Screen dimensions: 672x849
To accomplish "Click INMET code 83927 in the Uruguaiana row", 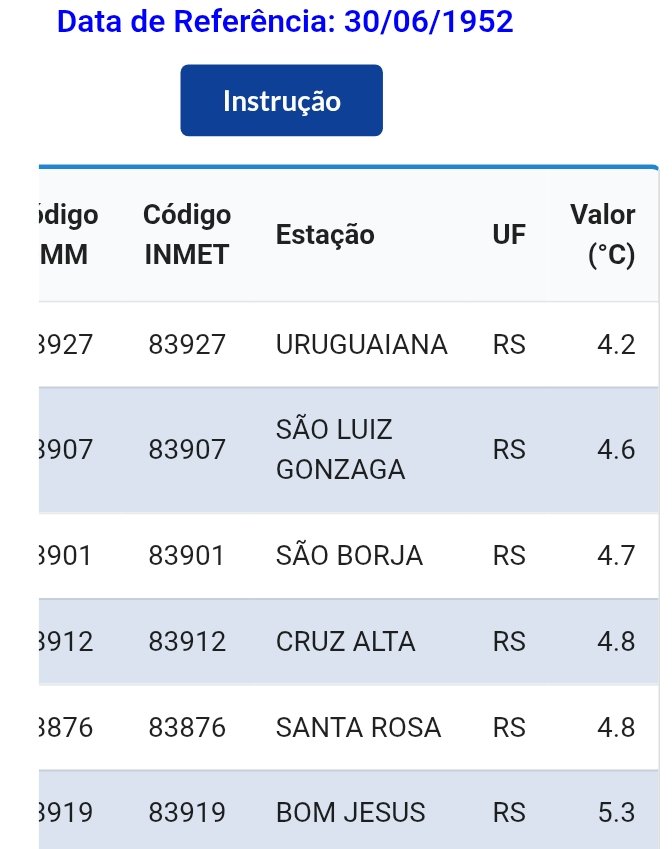I will [x=187, y=345].
